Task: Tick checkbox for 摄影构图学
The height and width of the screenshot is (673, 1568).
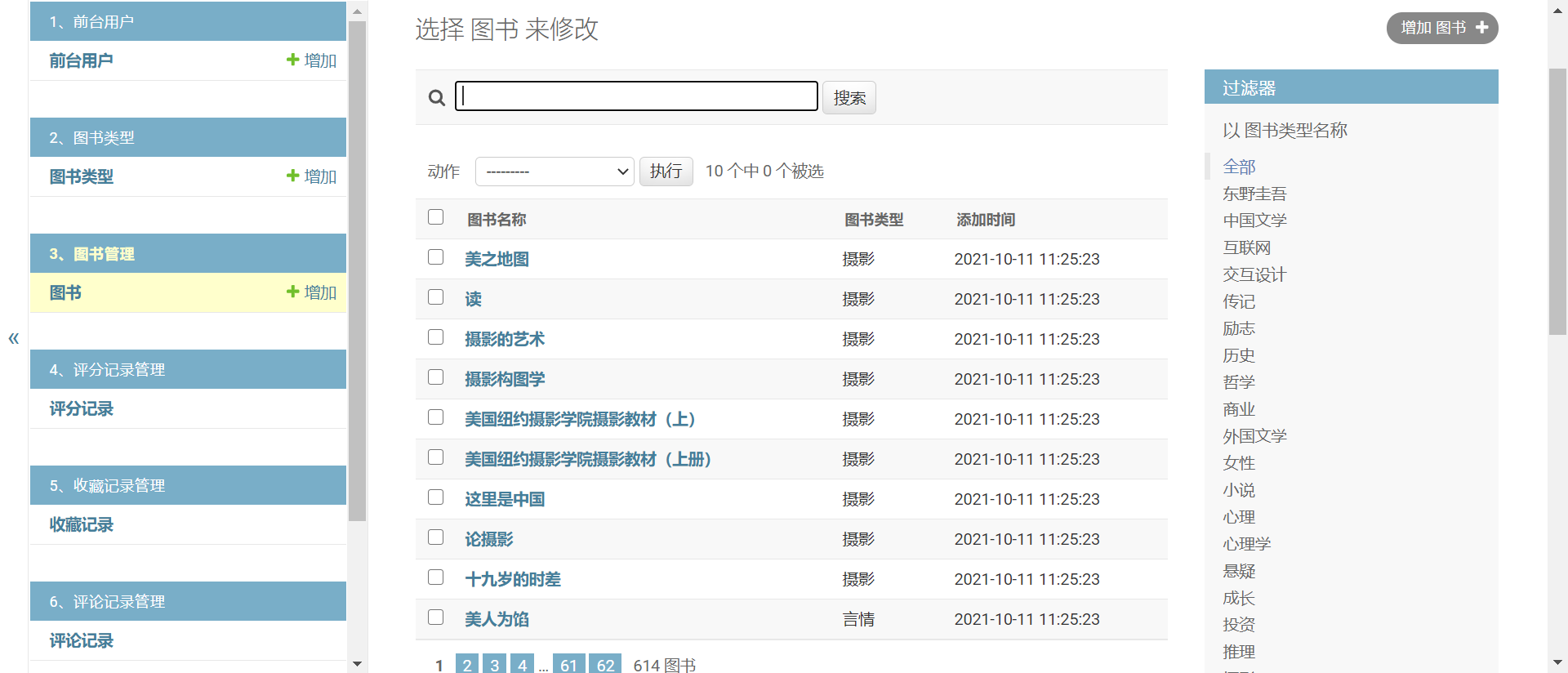Action: coord(436,377)
